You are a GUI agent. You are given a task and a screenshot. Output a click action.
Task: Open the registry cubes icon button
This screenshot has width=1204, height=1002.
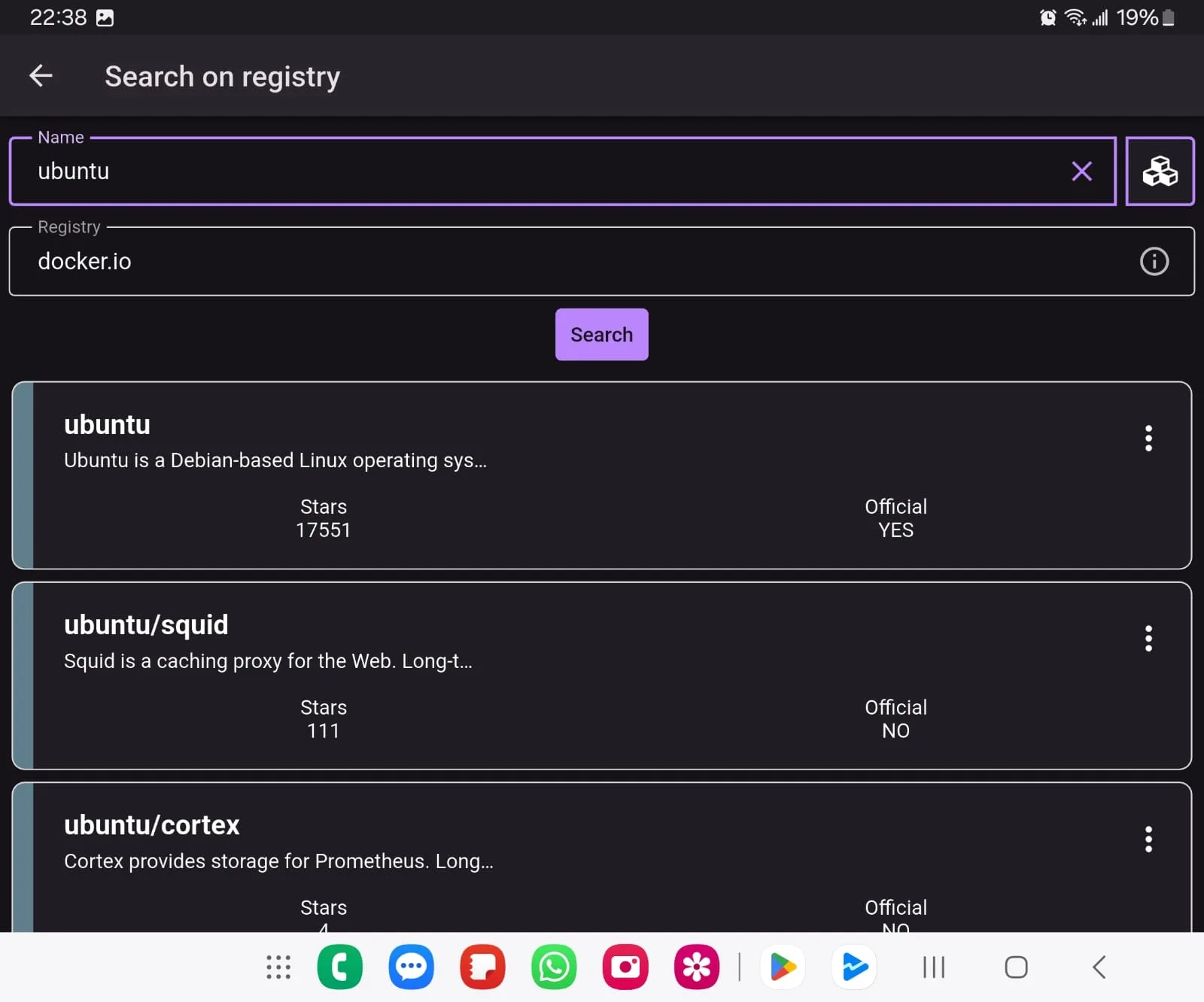(x=1160, y=172)
